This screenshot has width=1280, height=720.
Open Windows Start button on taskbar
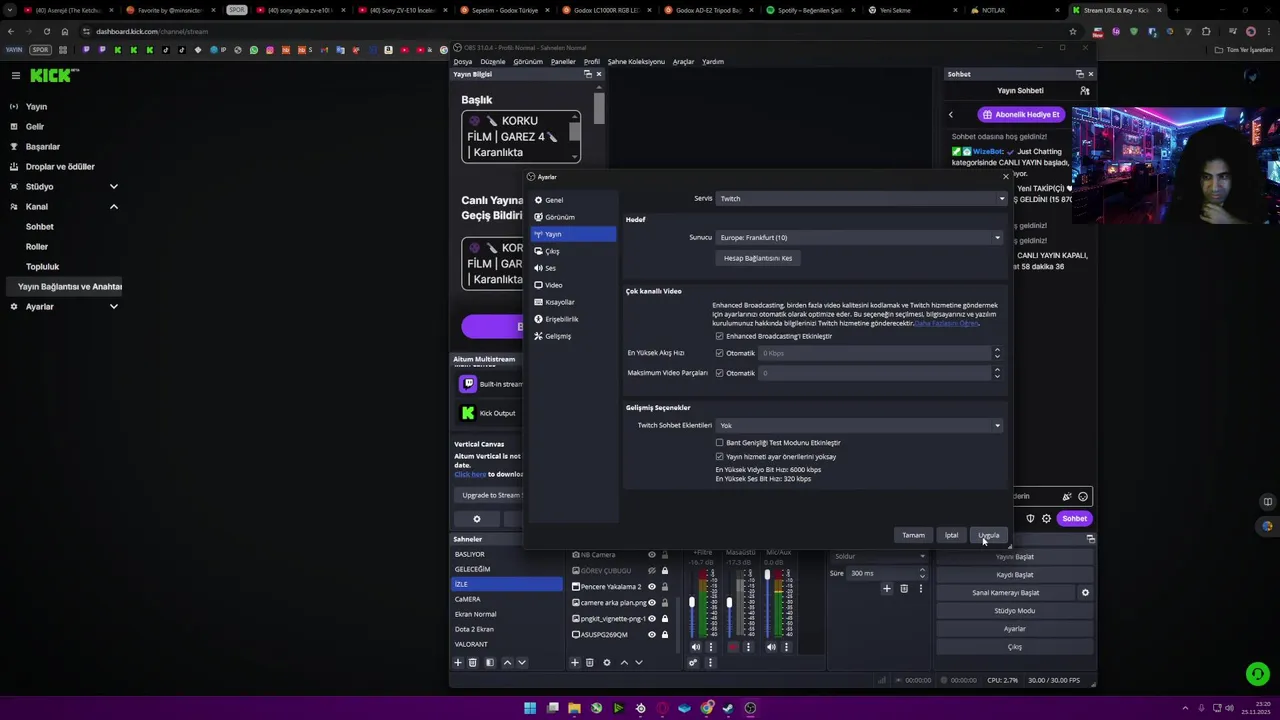(530, 708)
